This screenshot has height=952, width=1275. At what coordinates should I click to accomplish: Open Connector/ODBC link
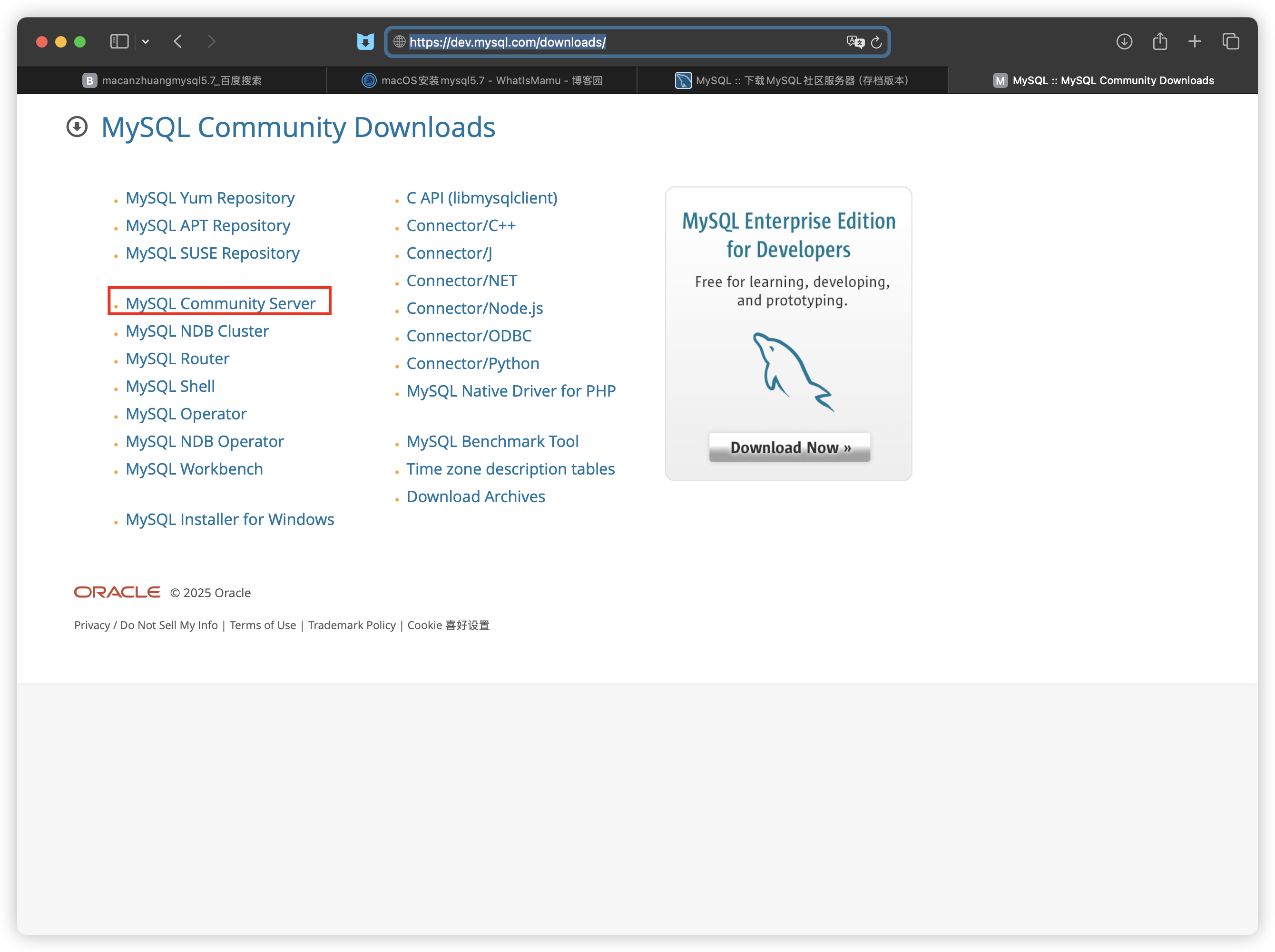coord(469,336)
